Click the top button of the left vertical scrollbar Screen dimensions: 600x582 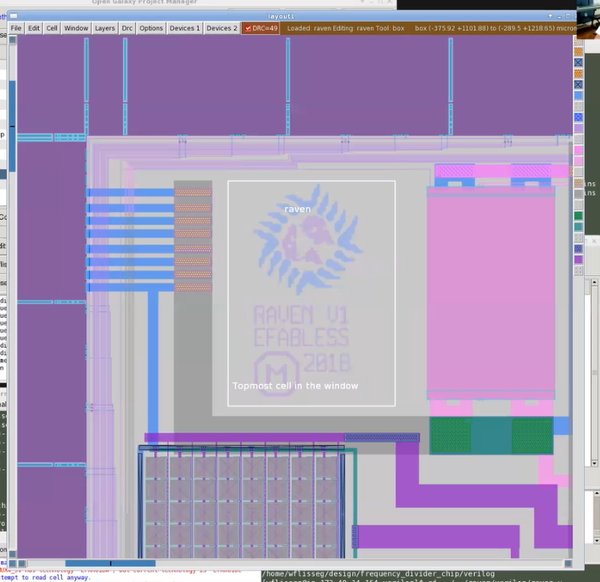(x=13, y=39)
